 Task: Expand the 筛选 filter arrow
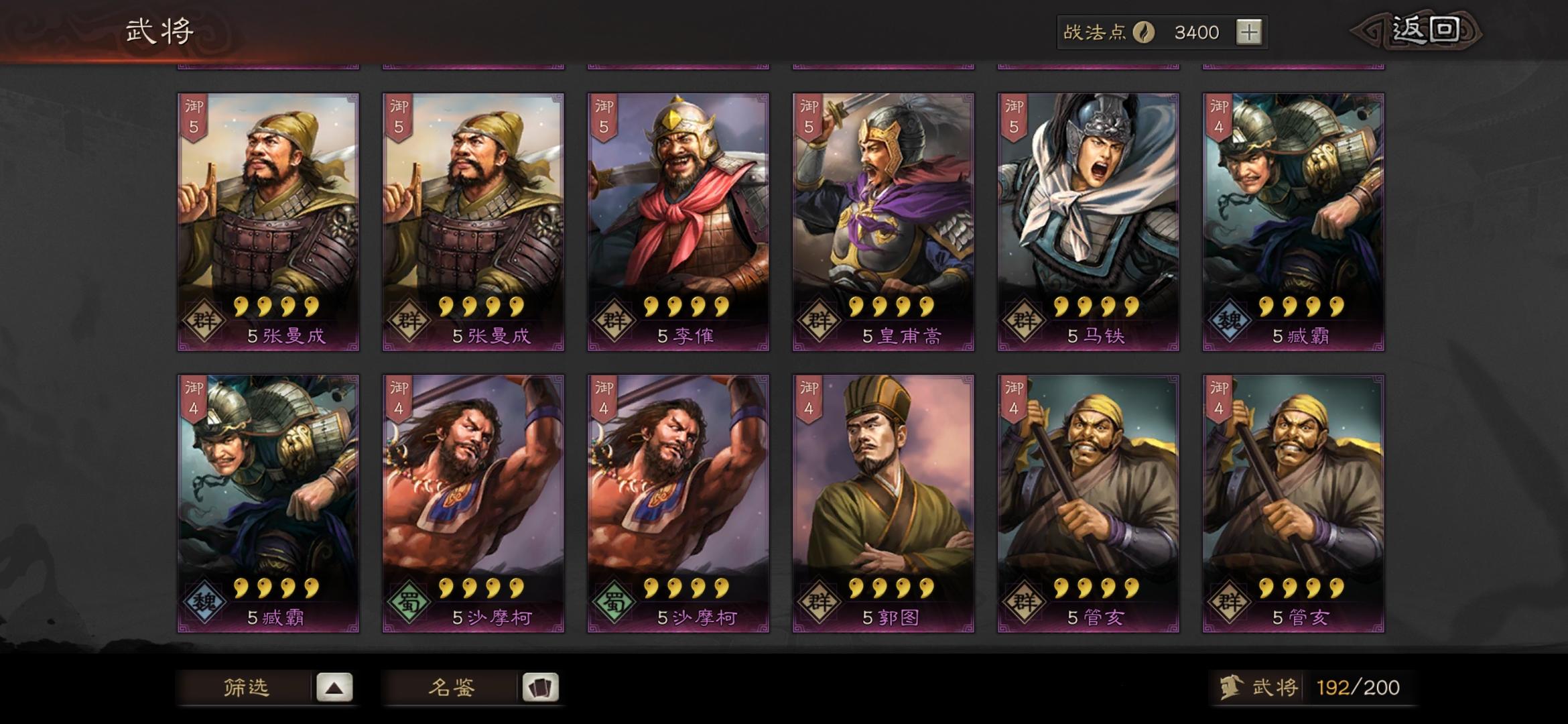[x=334, y=688]
